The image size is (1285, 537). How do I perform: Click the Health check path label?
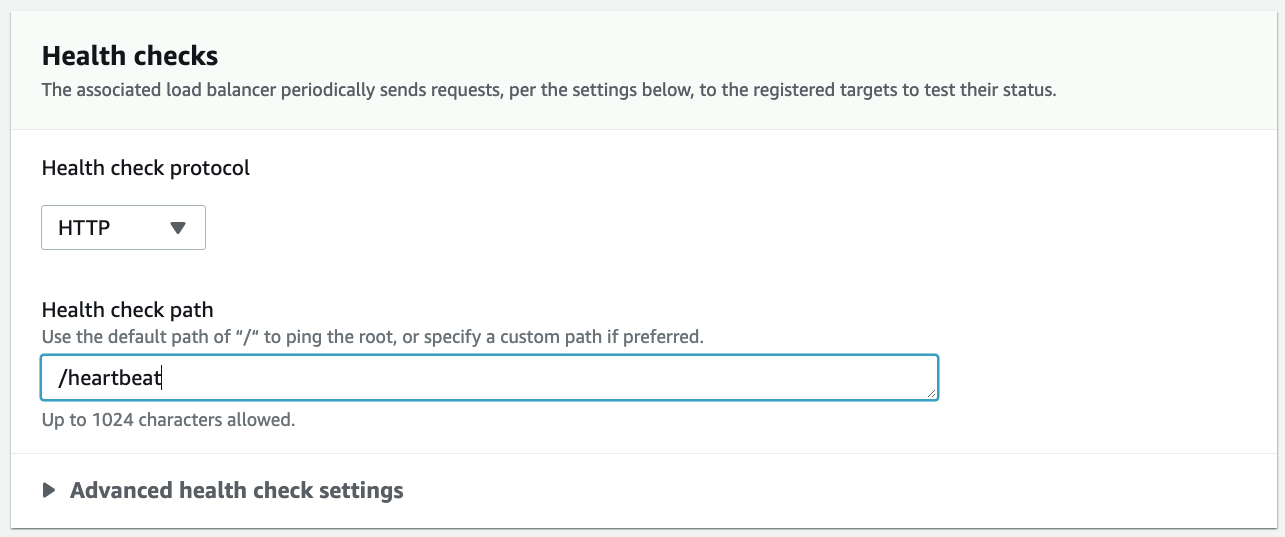click(x=128, y=310)
